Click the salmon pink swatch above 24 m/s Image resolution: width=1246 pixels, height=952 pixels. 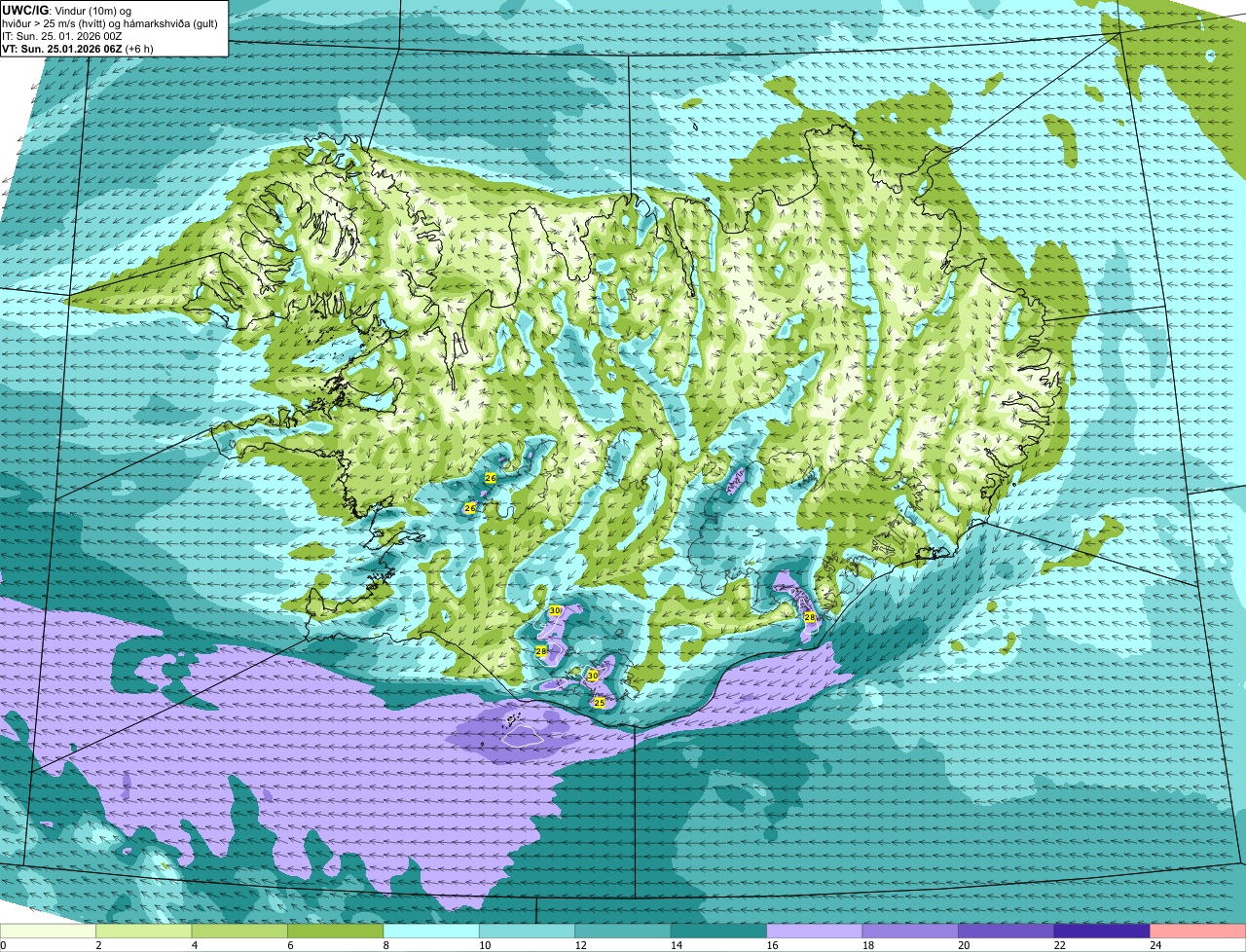click(1197, 932)
